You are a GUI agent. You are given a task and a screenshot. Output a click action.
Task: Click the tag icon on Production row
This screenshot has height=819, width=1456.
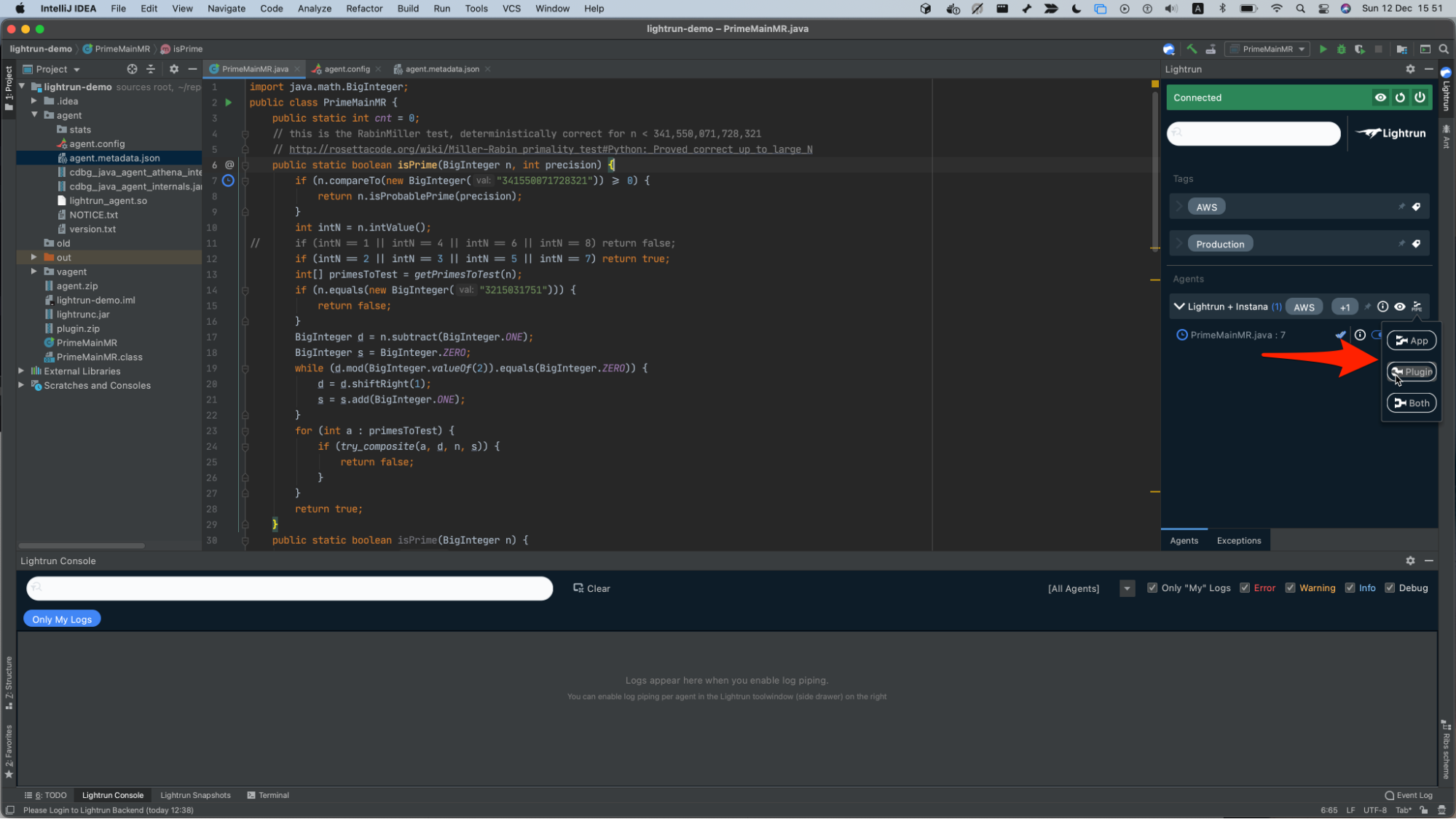click(1416, 244)
